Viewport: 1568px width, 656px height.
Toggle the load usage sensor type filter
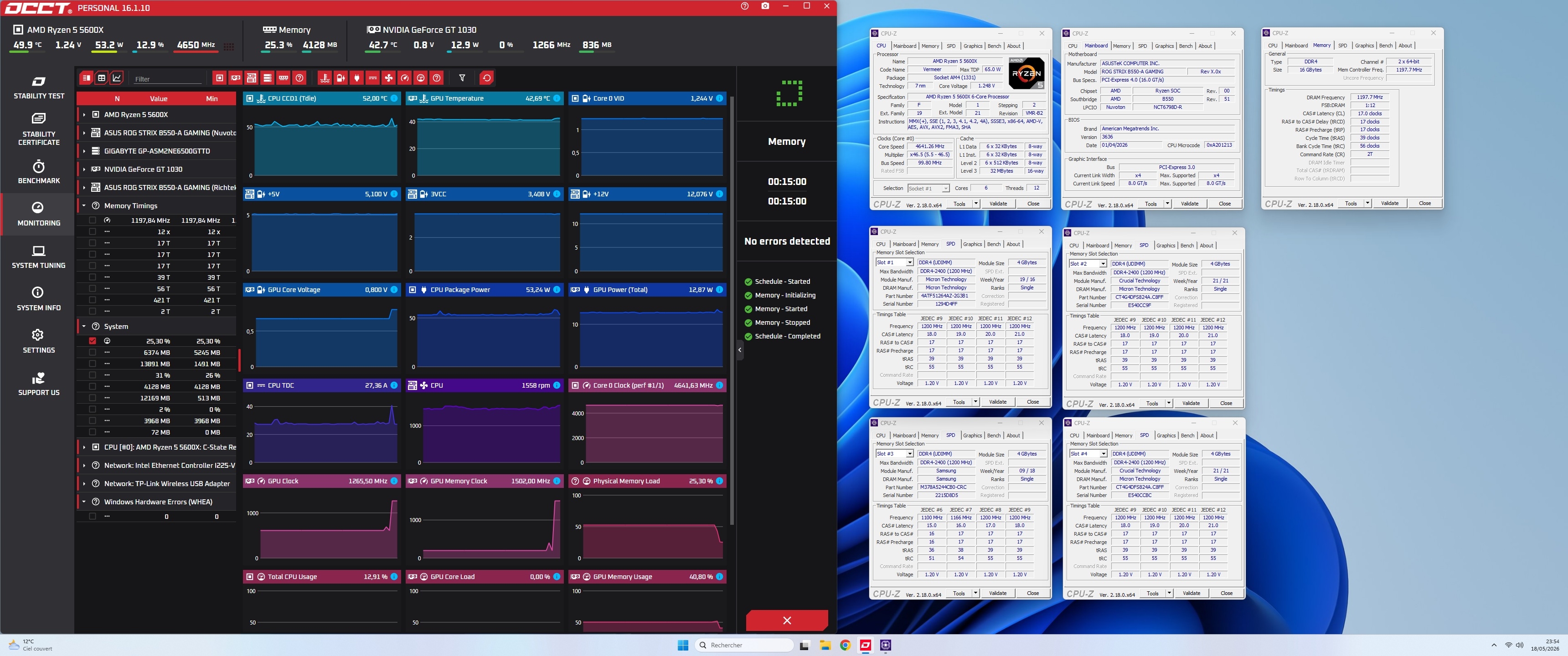click(x=421, y=78)
